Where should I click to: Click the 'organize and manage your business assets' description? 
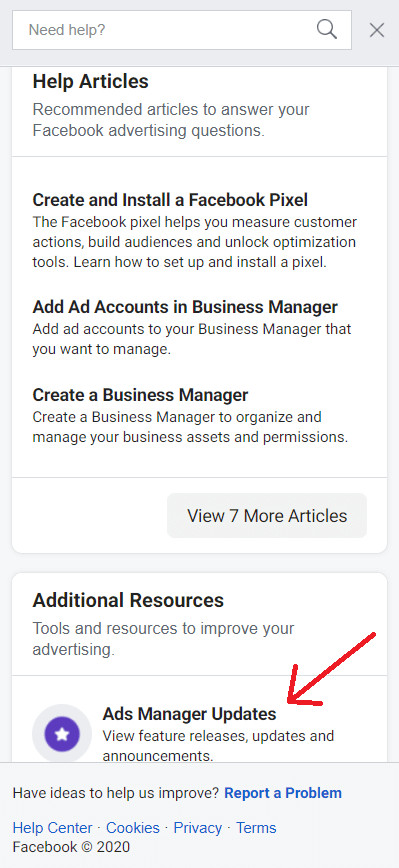[x=190, y=427]
